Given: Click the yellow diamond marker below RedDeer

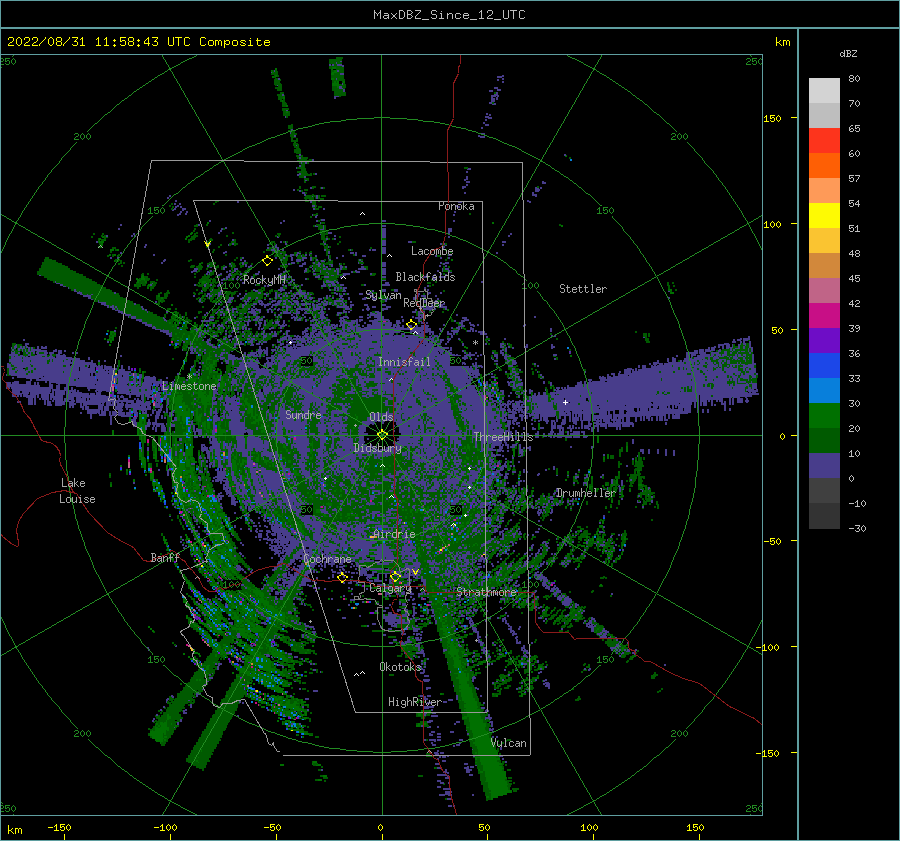Looking at the screenshot, I should [412, 325].
